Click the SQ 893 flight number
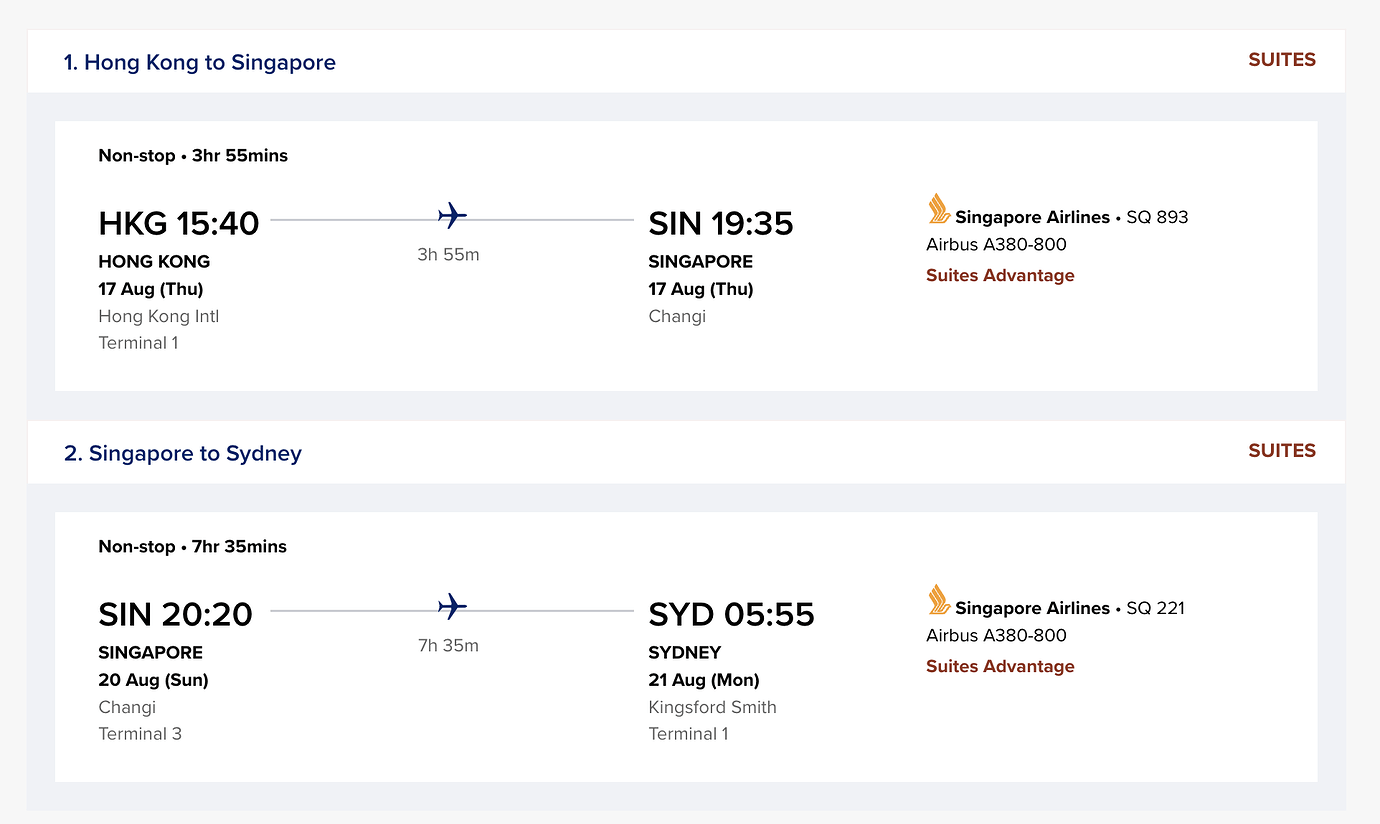 coord(1157,218)
